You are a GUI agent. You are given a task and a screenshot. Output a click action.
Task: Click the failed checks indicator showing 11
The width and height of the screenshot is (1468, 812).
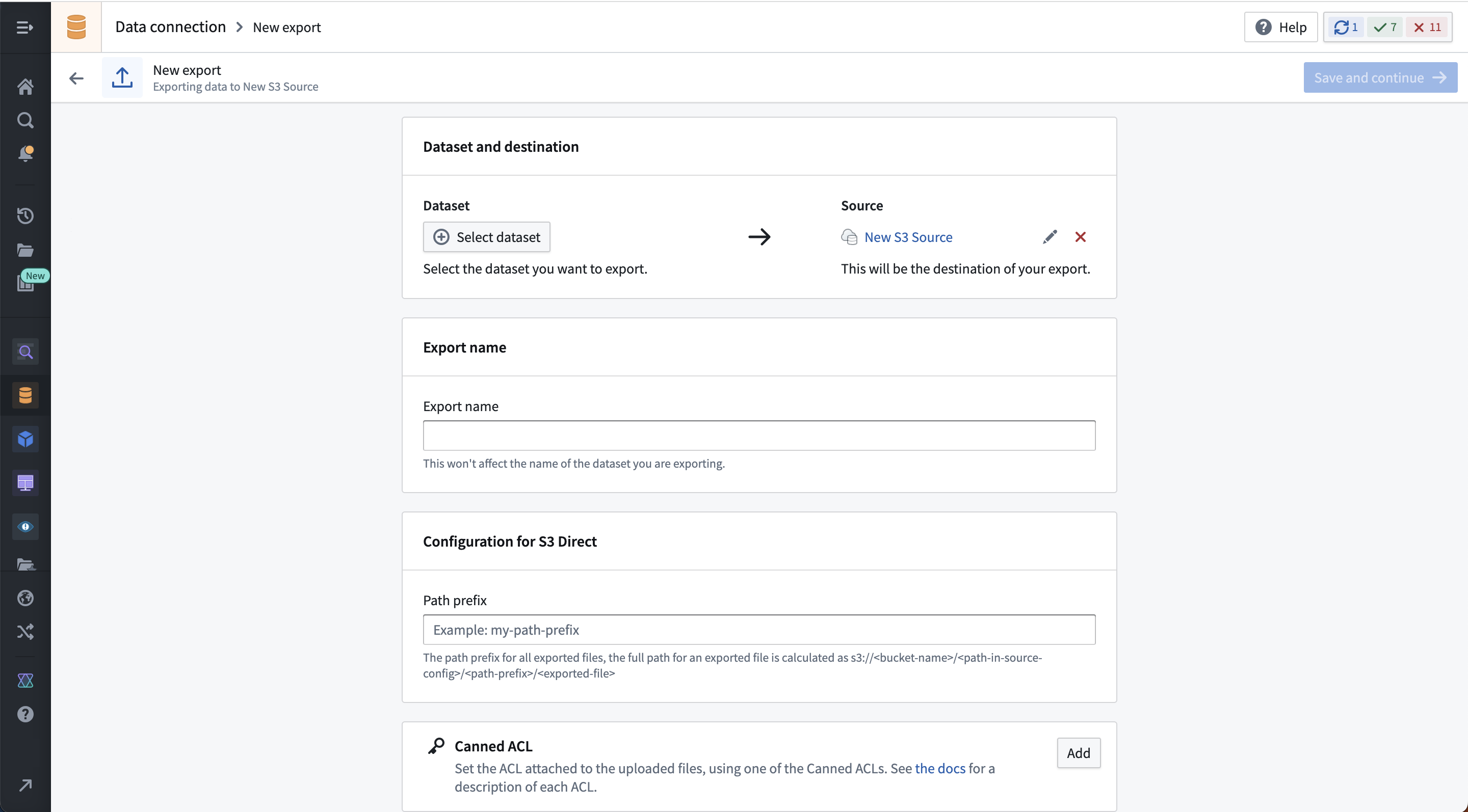click(x=1428, y=28)
